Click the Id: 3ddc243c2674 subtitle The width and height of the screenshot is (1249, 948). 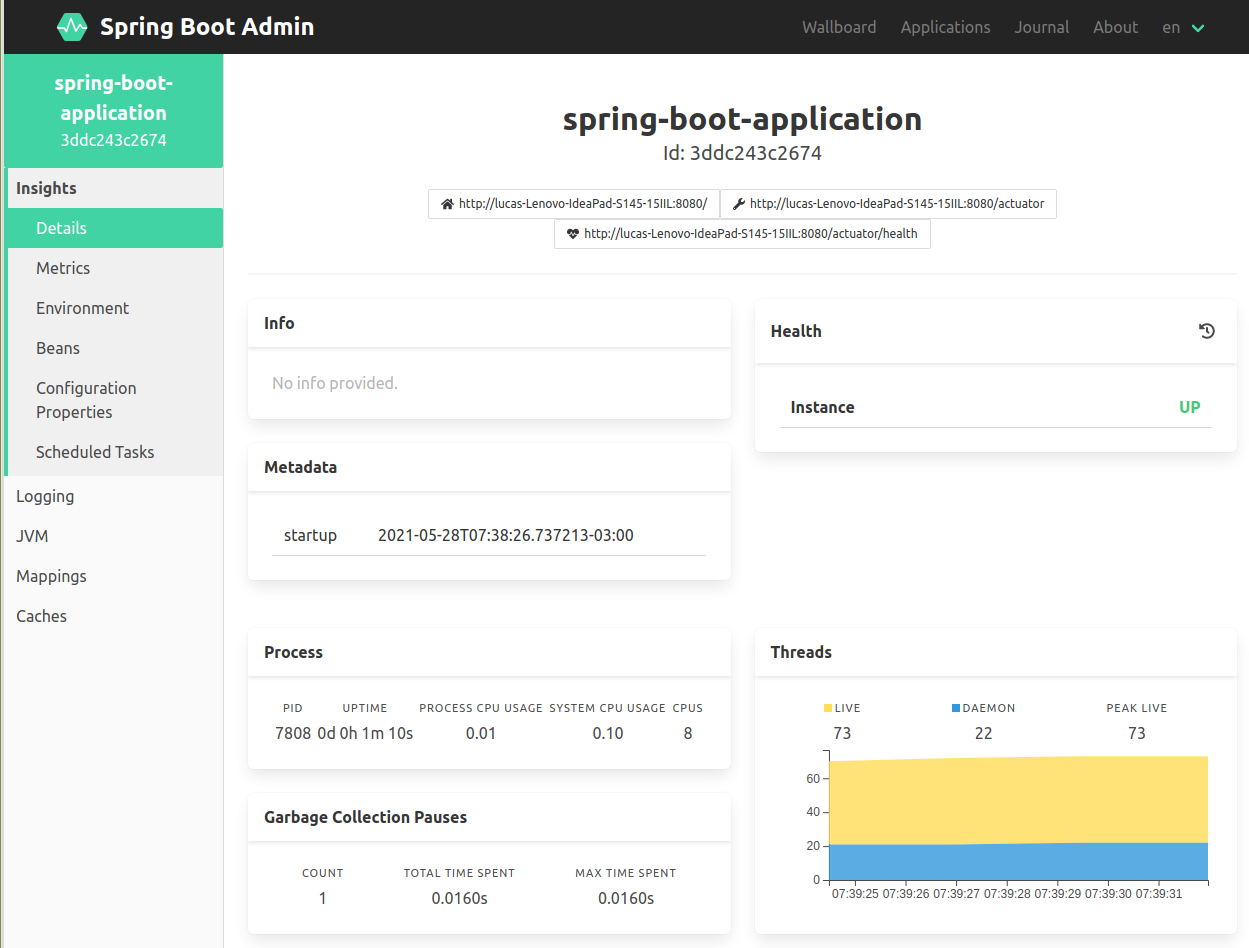click(742, 153)
